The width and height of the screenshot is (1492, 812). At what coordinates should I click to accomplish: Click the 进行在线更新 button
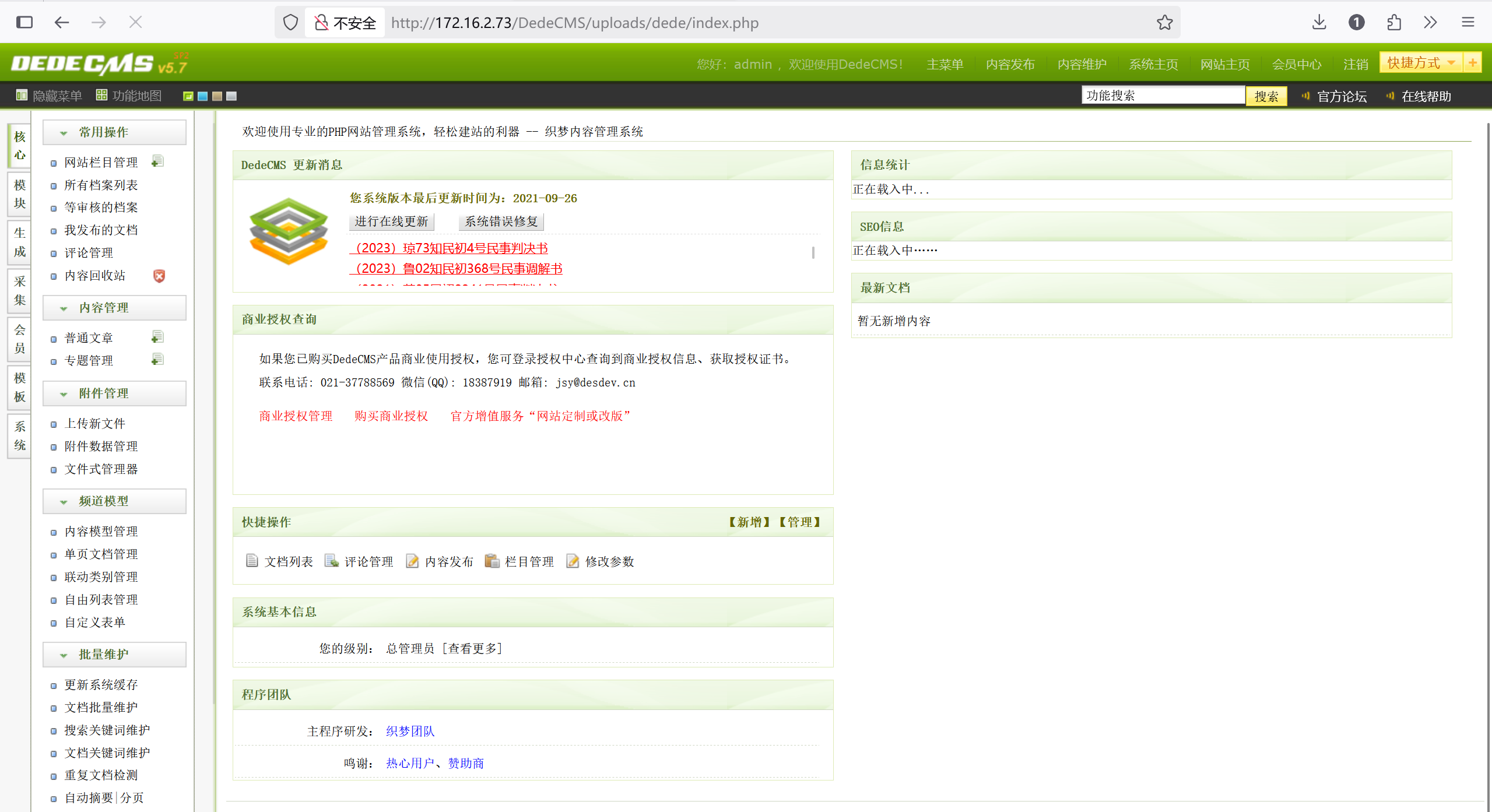391,222
